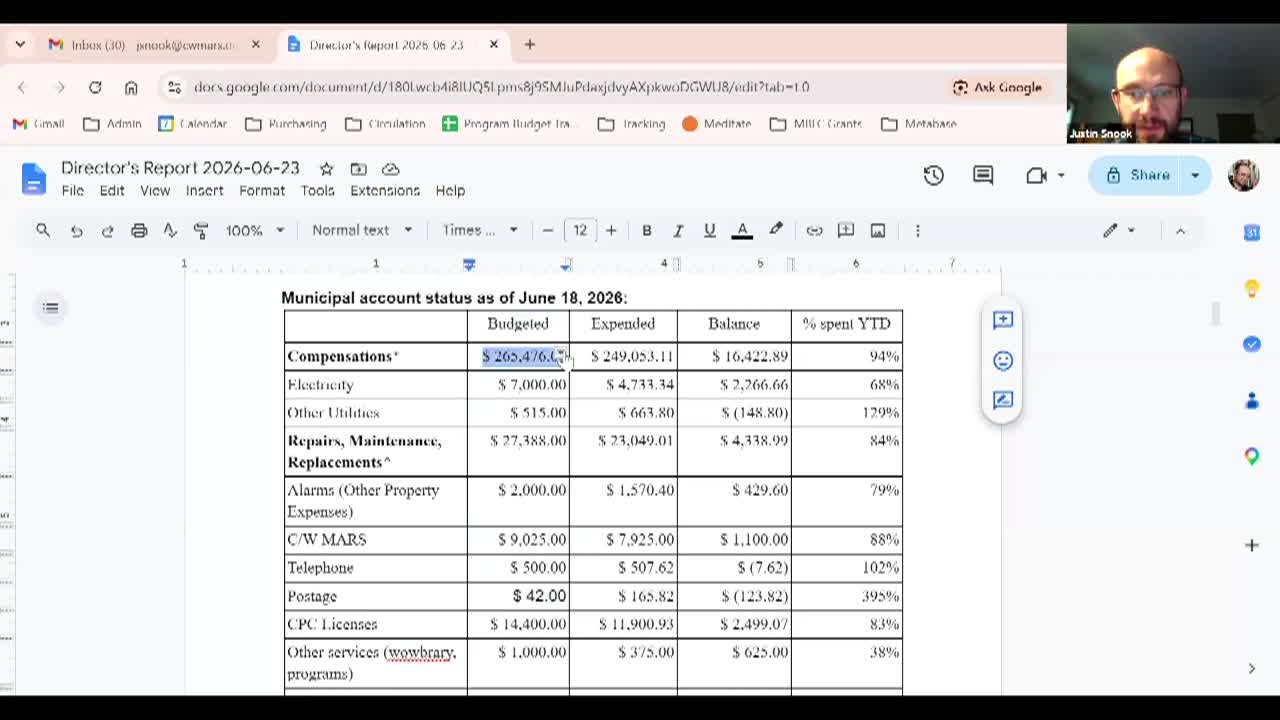Reload the page
Screen dimensions: 1280x720
coord(95,87)
